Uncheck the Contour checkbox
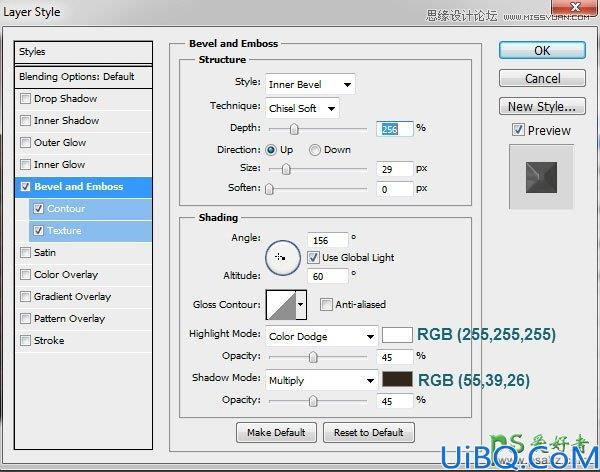This screenshot has height=472, width=600. click(38, 209)
